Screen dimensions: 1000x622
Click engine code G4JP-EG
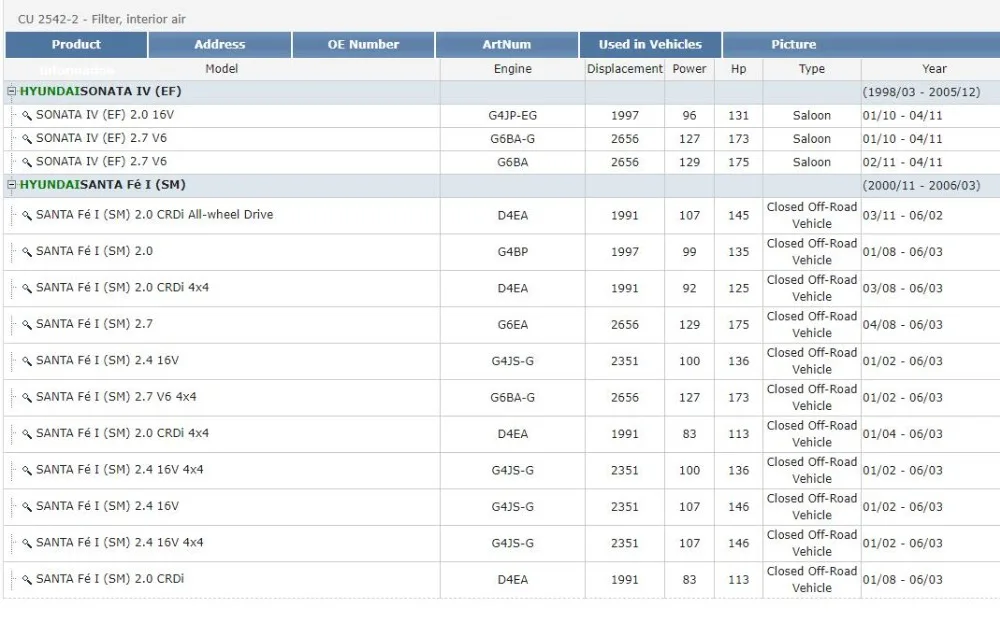click(512, 115)
